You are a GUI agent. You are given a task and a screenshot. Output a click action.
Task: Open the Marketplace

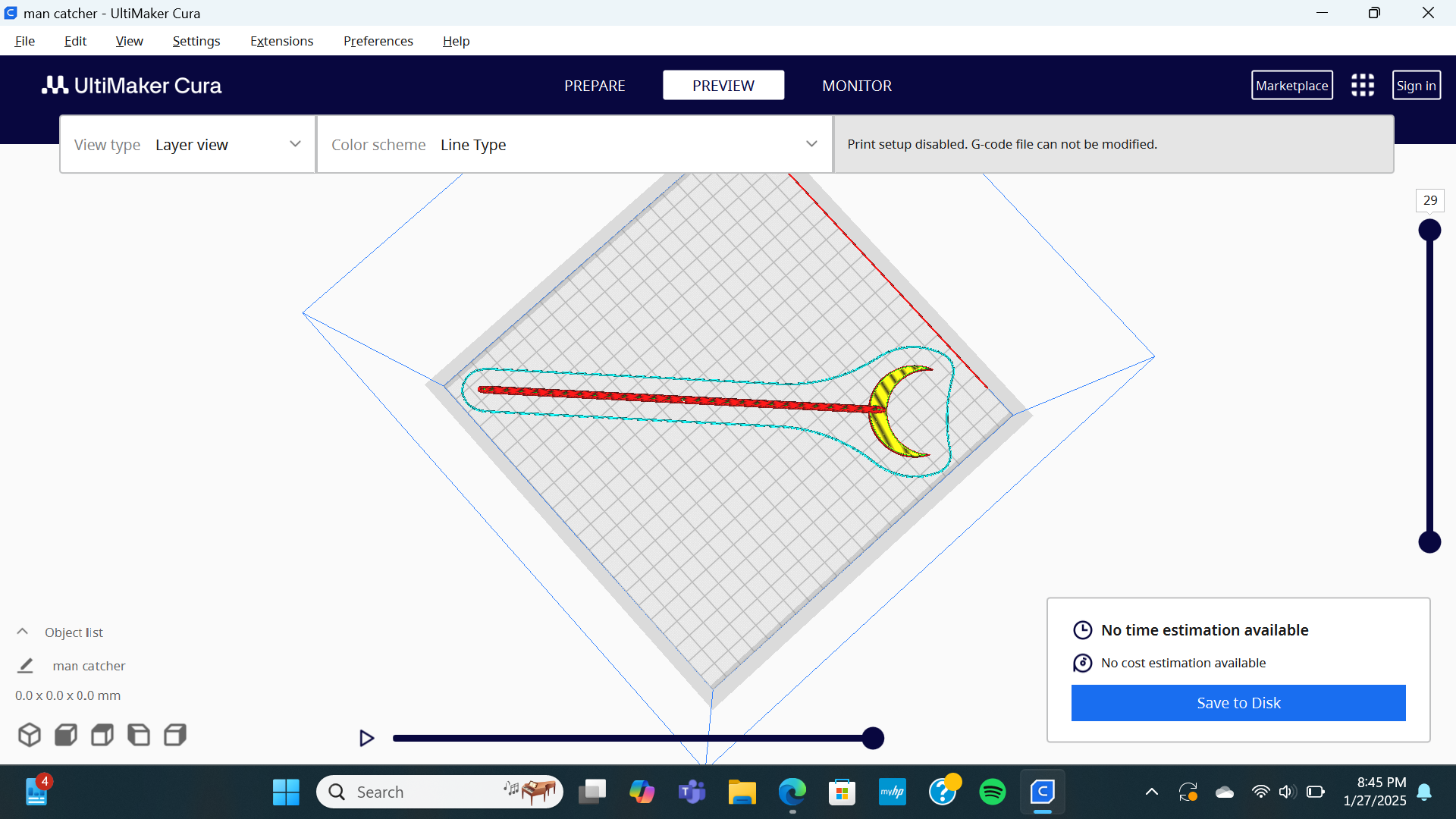tap(1291, 86)
